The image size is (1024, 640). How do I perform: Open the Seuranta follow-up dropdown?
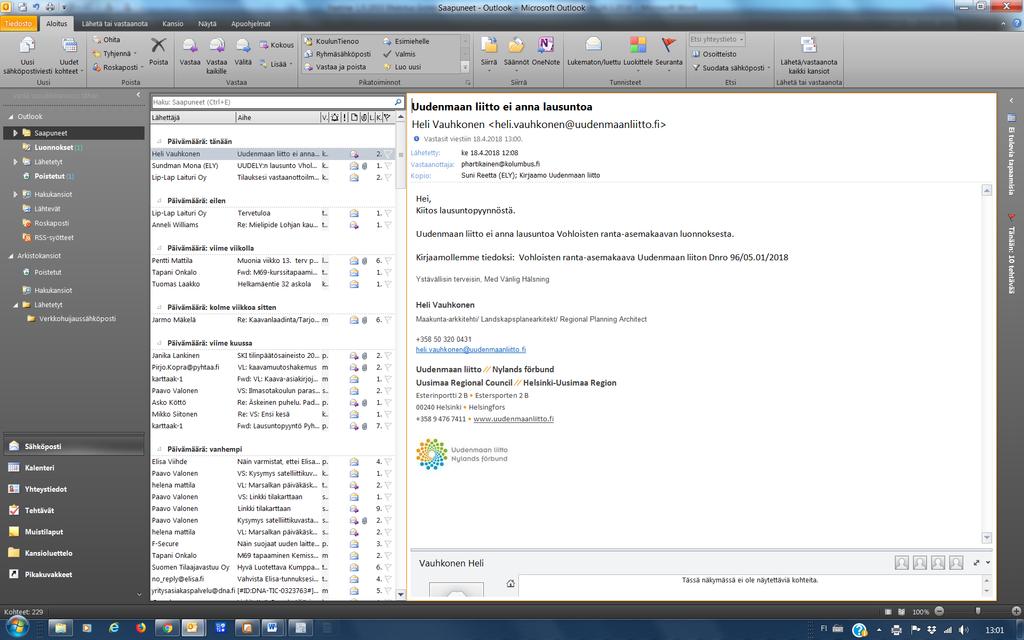pyautogui.click(x=669, y=54)
